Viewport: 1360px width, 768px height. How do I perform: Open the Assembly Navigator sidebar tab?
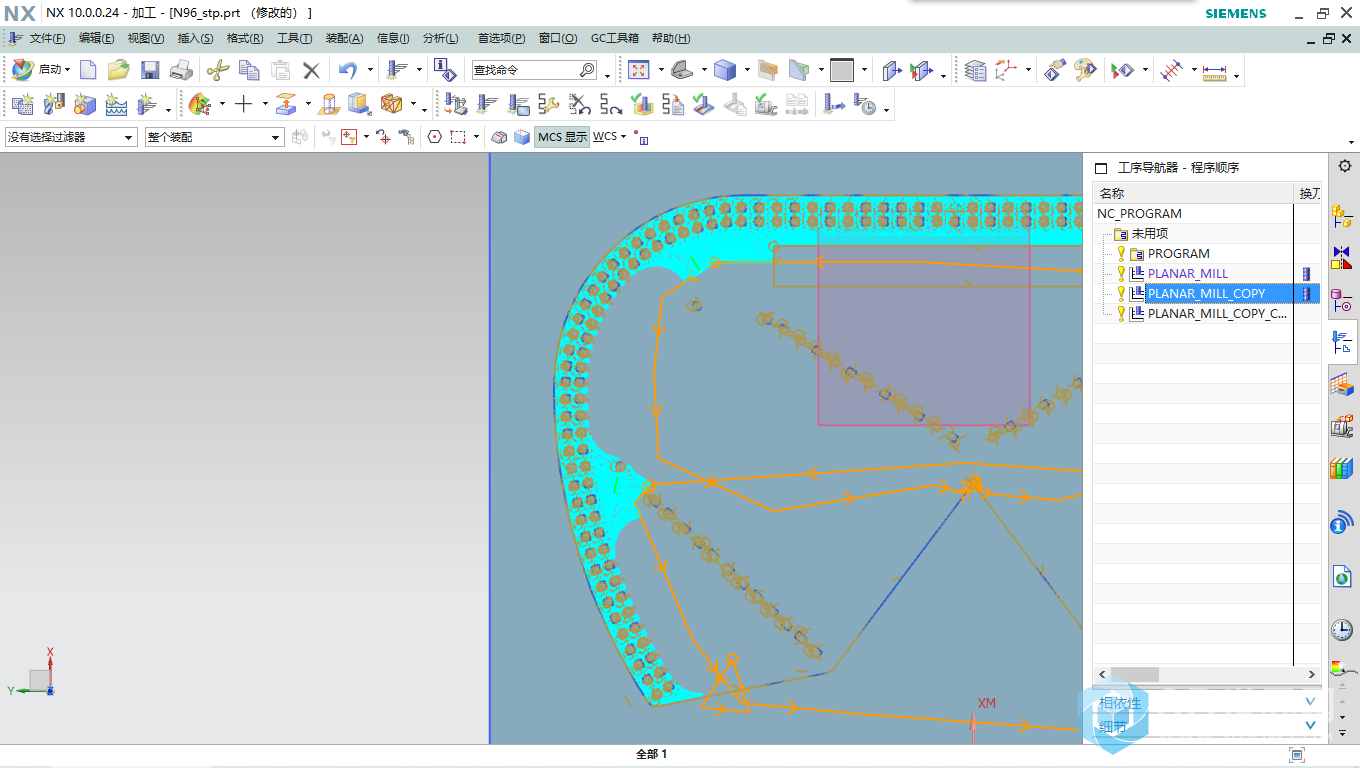(x=1342, y=215)
